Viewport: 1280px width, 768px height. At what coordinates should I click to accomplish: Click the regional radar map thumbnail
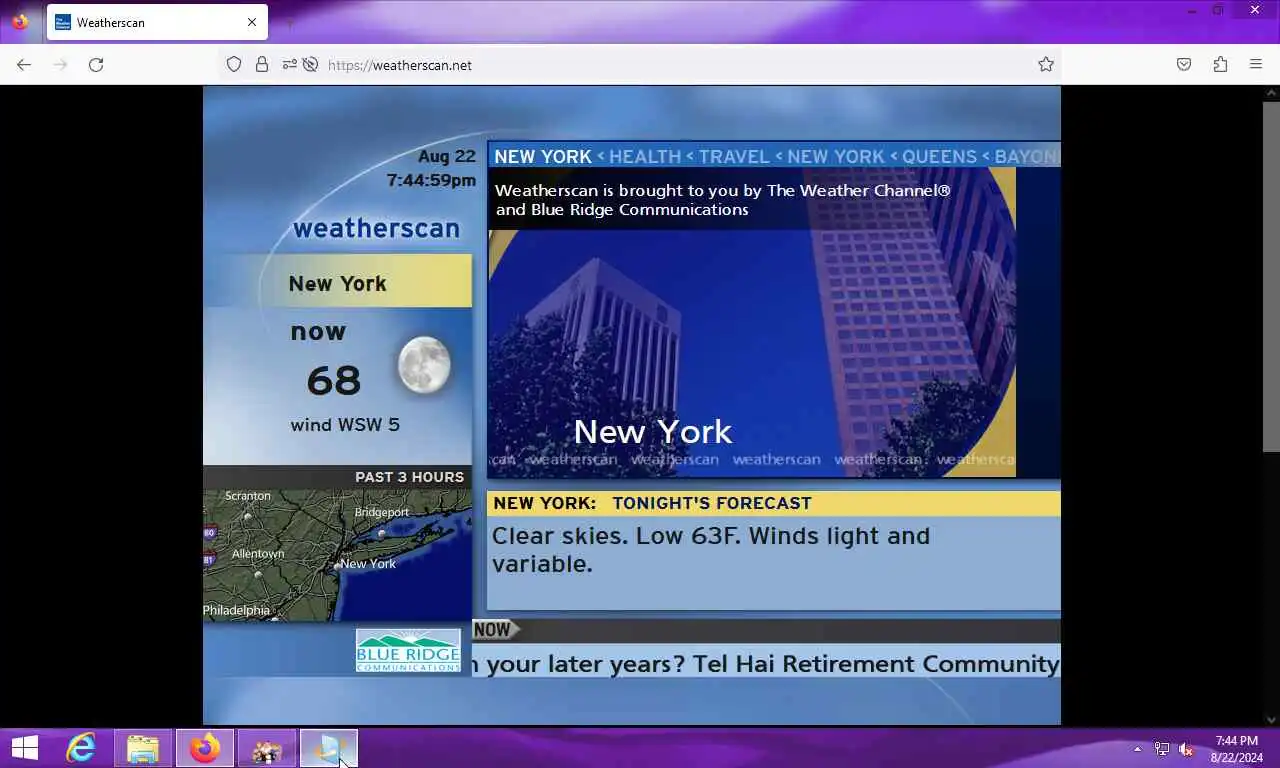coord(337,555)
